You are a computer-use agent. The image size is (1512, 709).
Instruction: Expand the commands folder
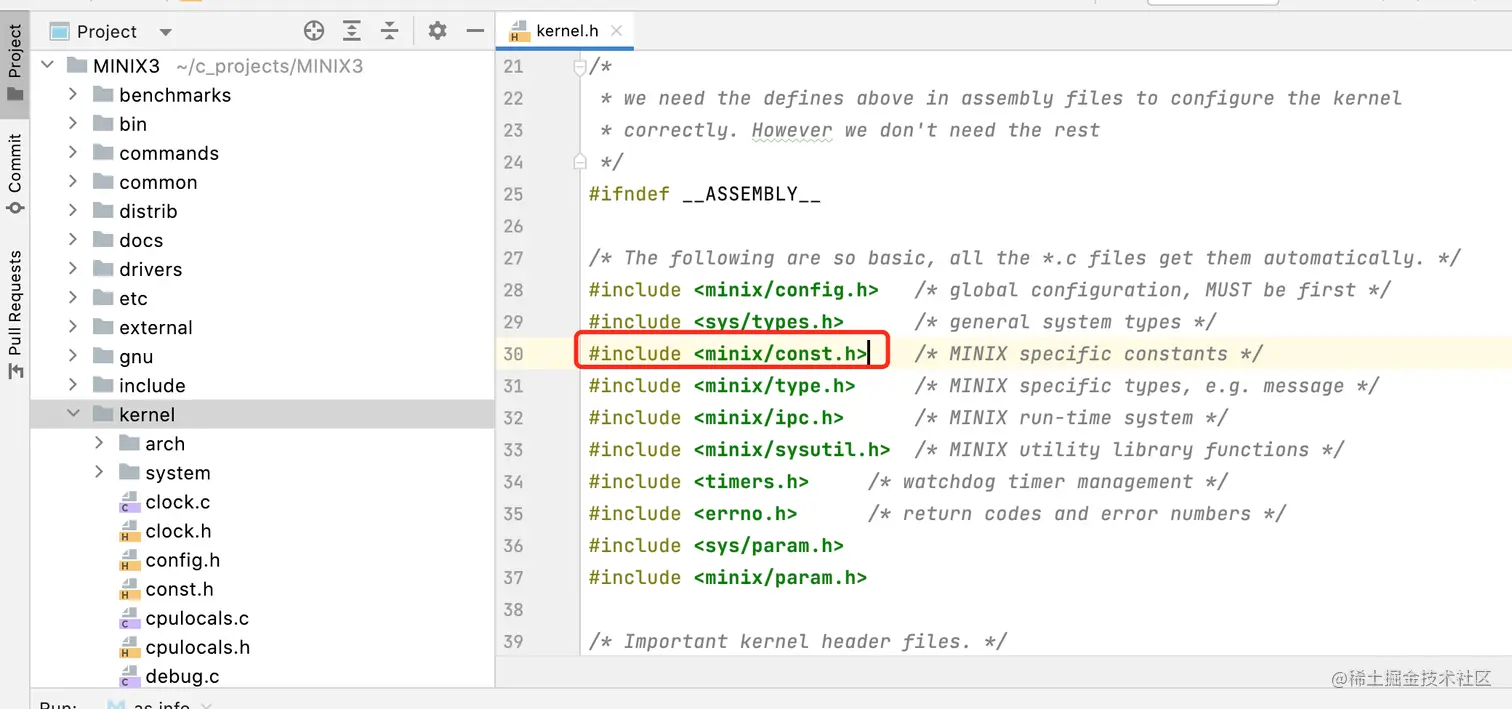click(x=73, y=153)
